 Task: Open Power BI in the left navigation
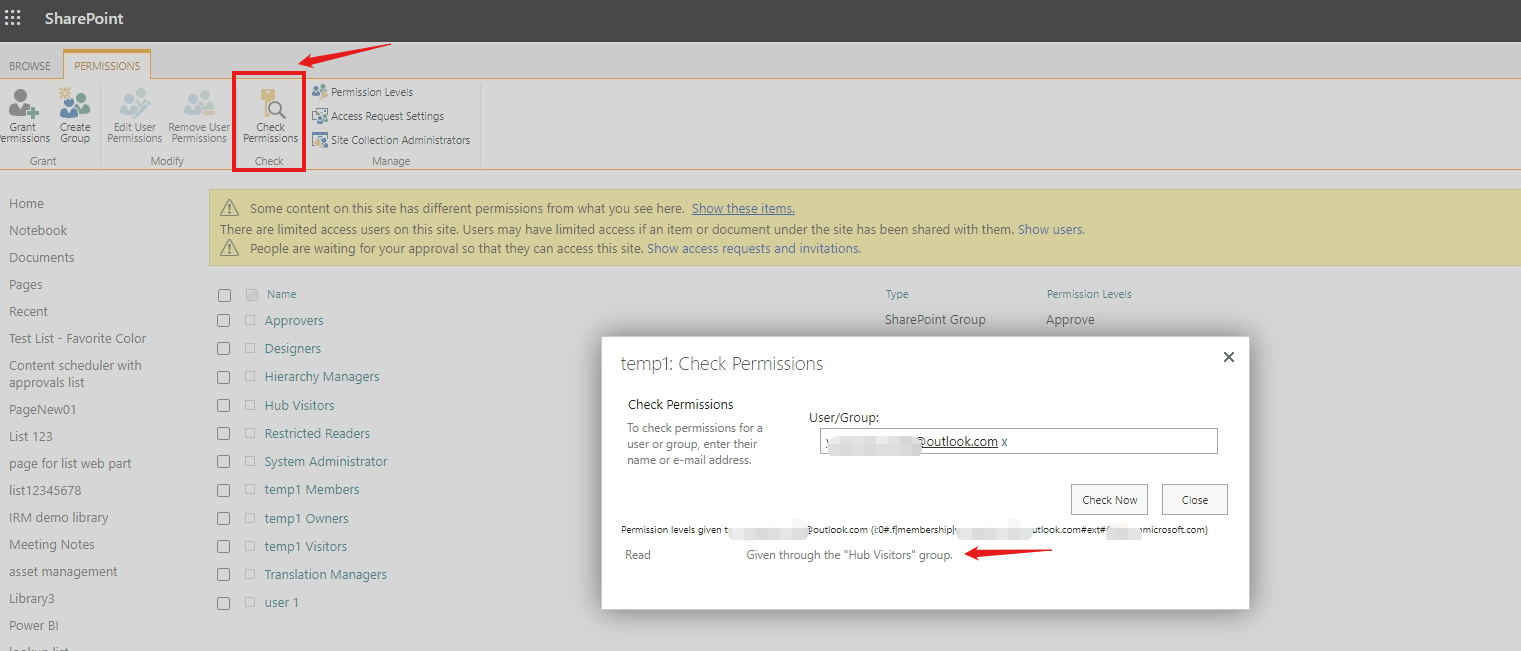34,626
